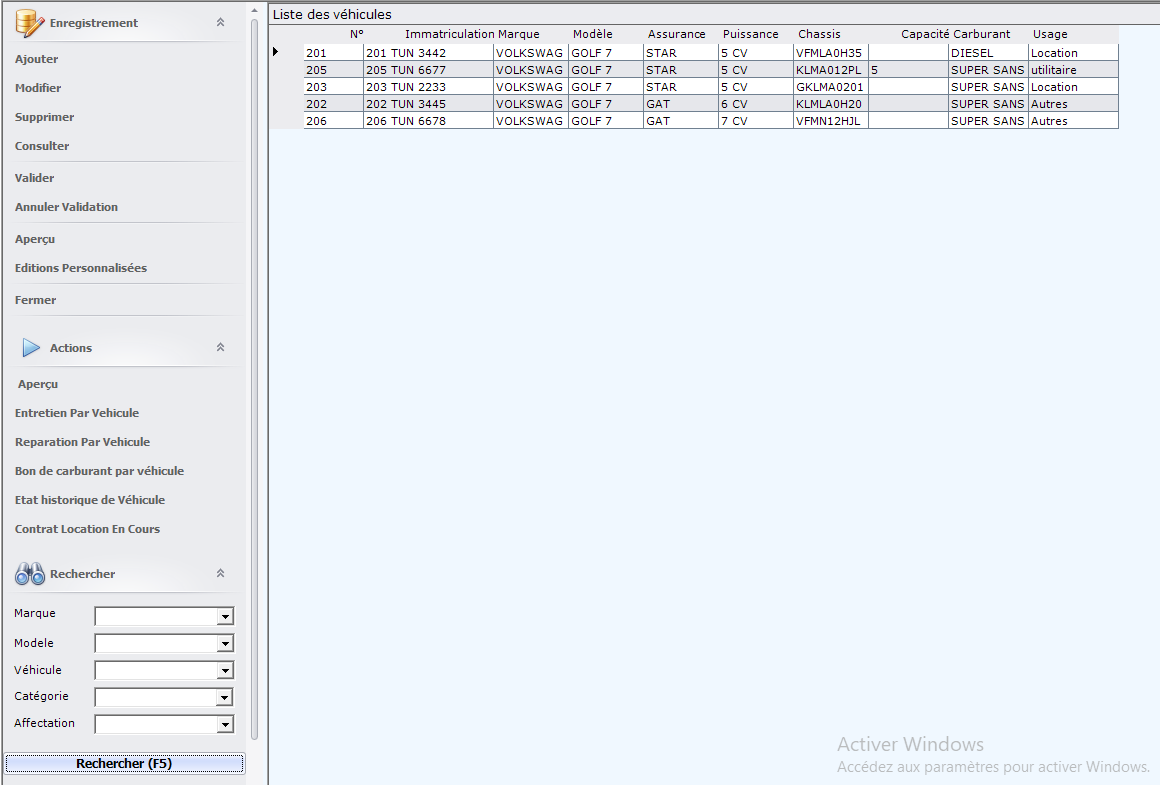Click the capacité value 5 in row 205
Image resolution: width=1160 pixels, height=785 pixels.
(908, 70)
